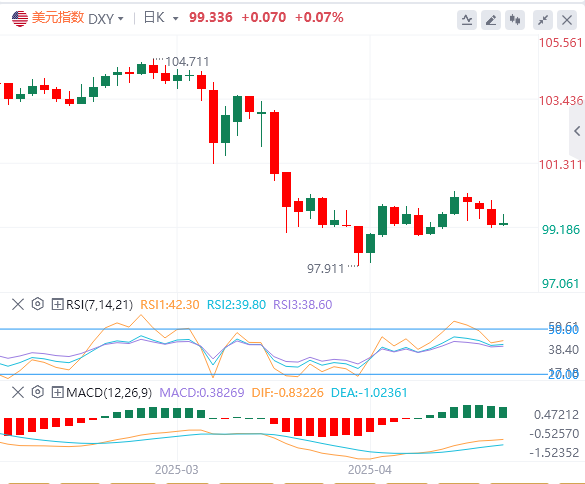This screenshot has width=585, height=484.
Task: Open MACD indicator settings gear
Action: coord(37,392)
